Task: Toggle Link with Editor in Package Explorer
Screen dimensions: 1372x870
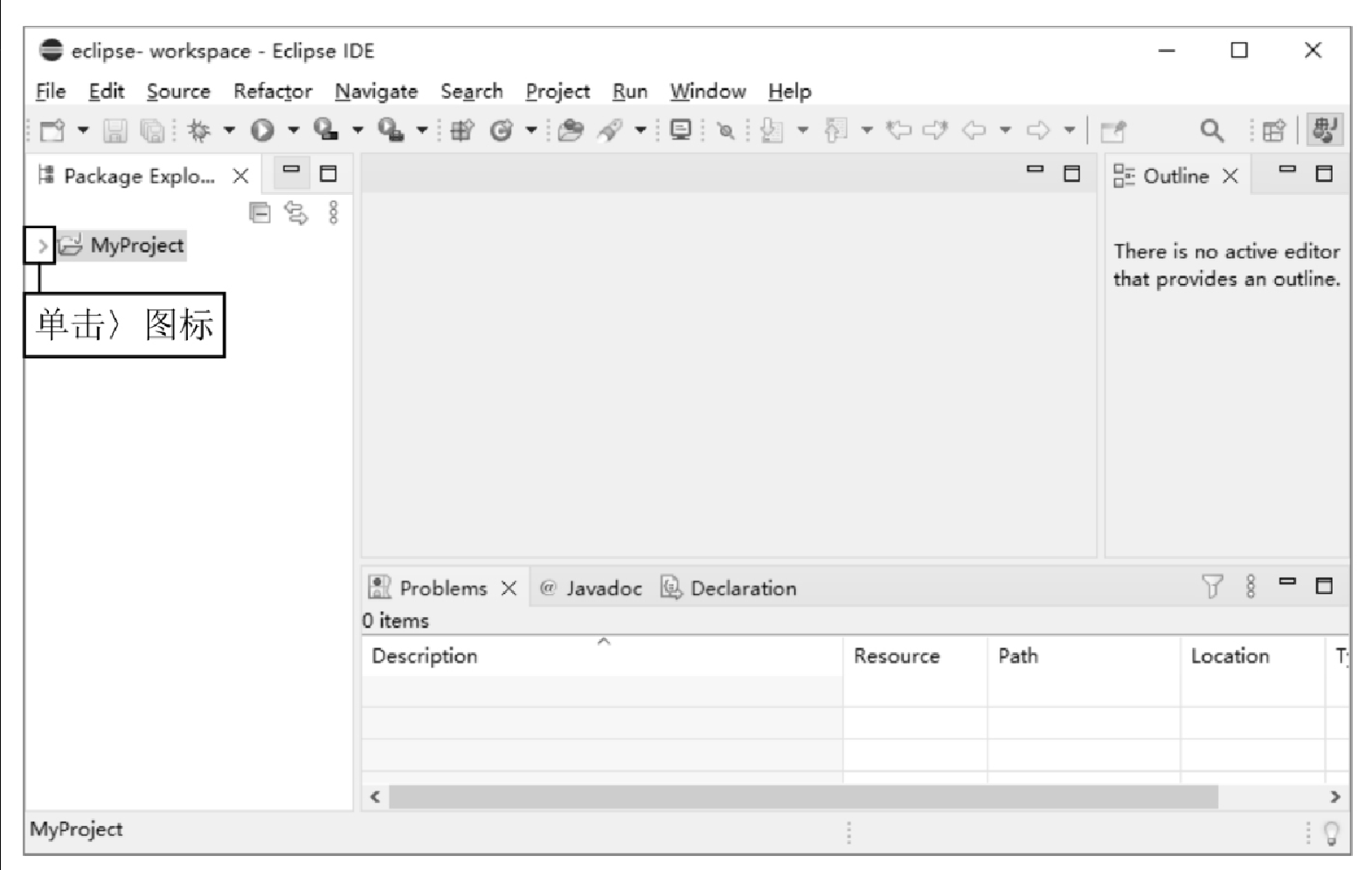Action: [x=296, y=212]
